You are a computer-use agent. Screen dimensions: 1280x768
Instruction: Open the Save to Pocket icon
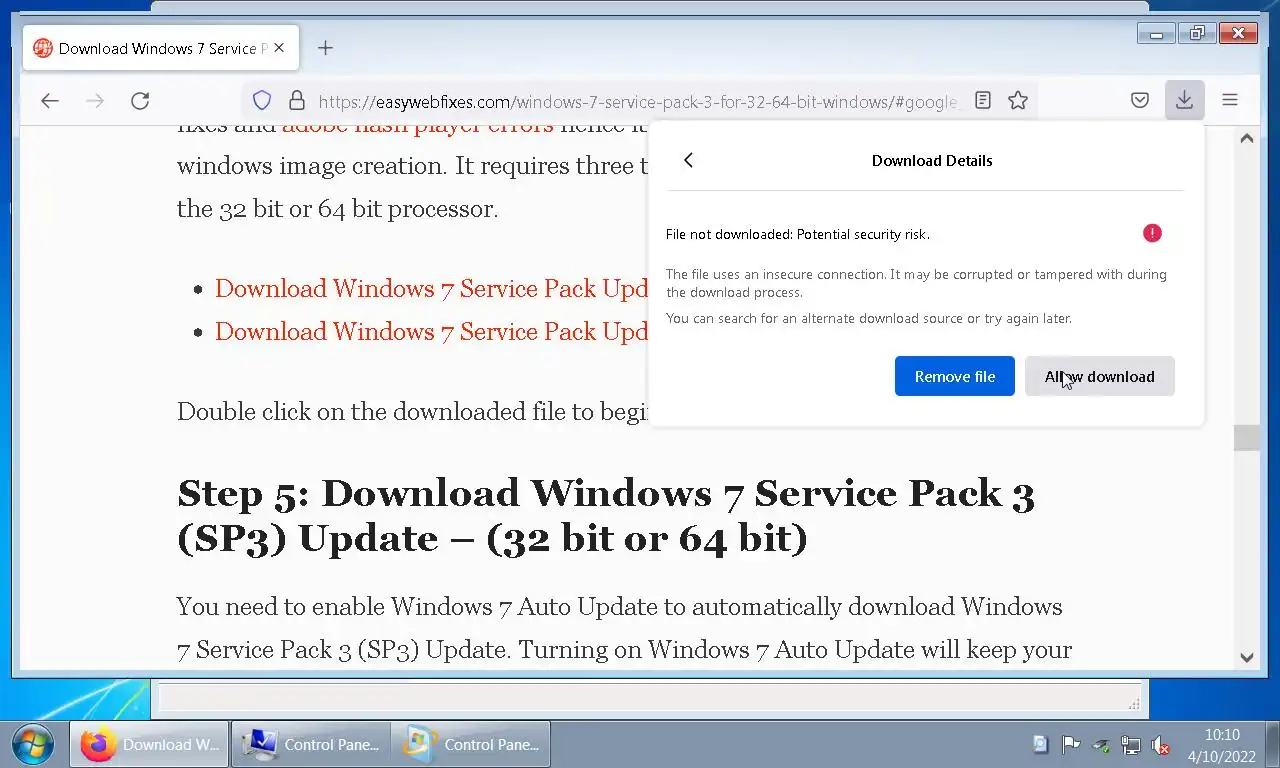click(1139, 100)
